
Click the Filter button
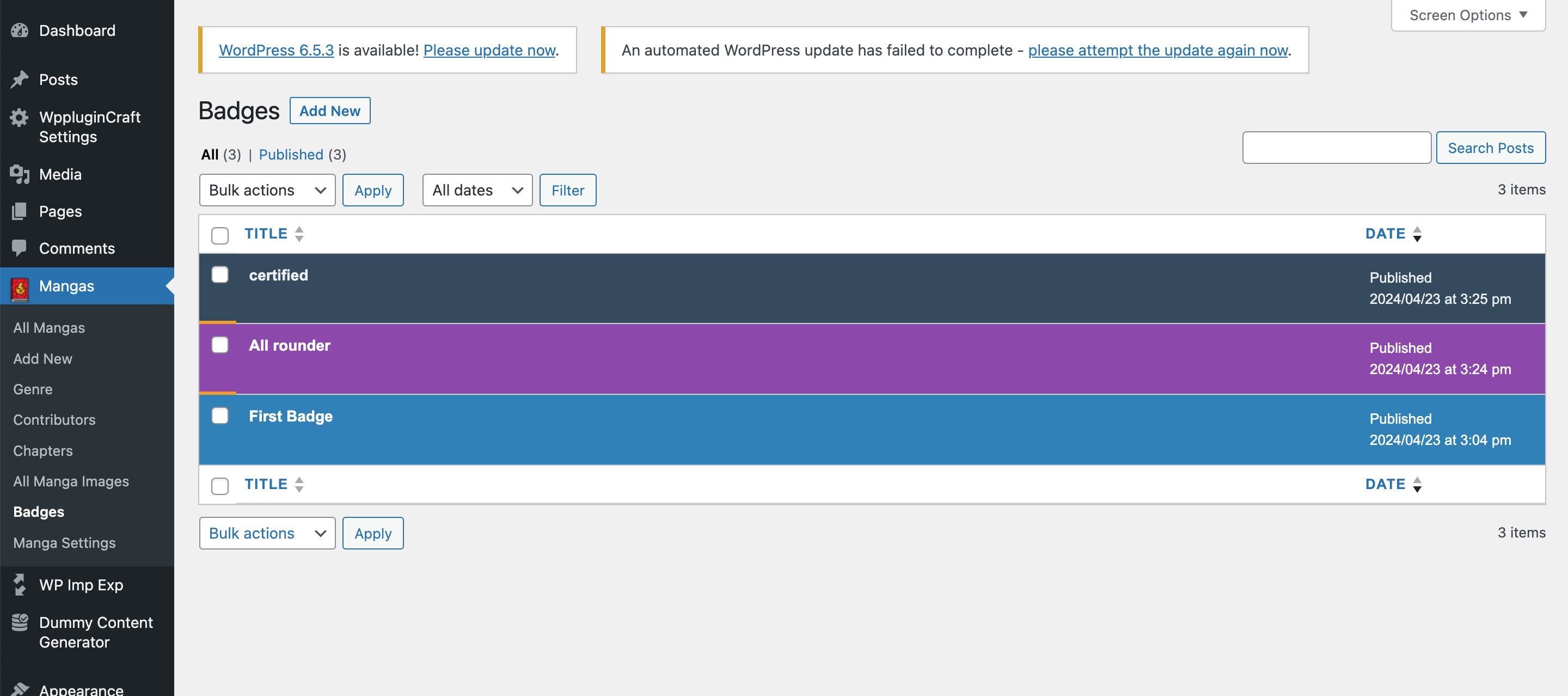pos(568,190)
